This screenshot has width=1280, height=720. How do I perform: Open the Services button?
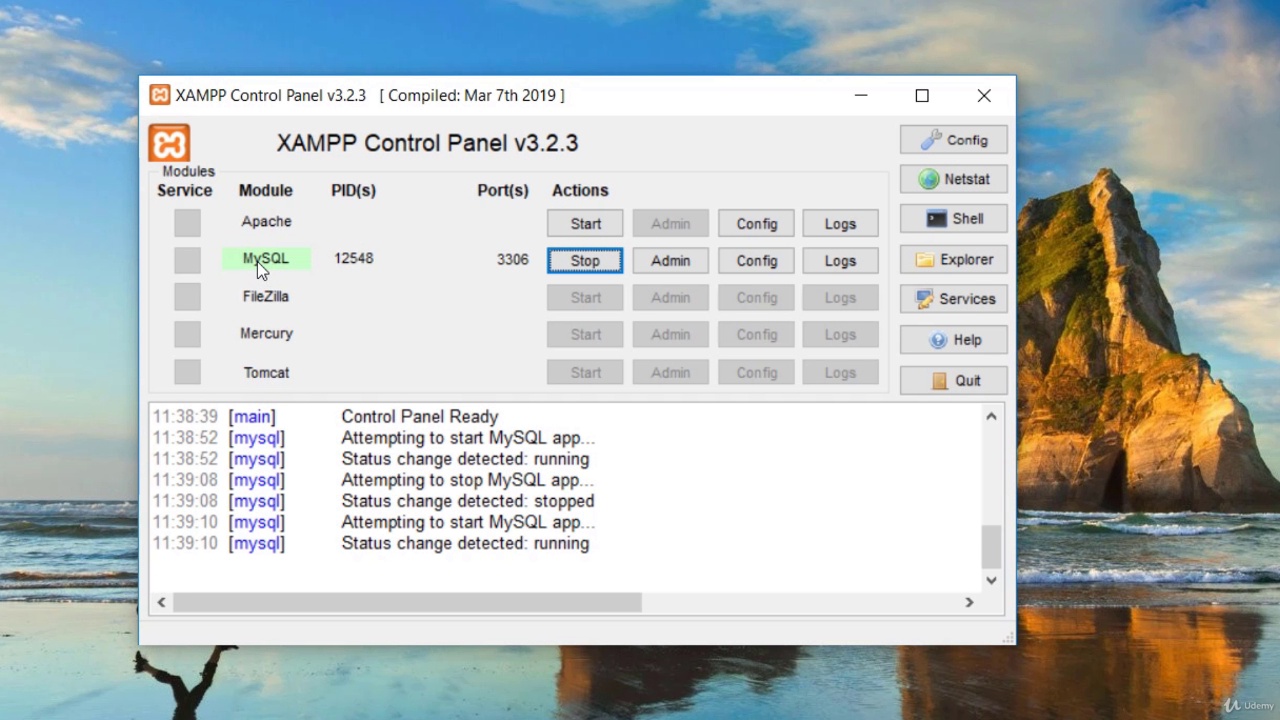click(x=954, y=299)
